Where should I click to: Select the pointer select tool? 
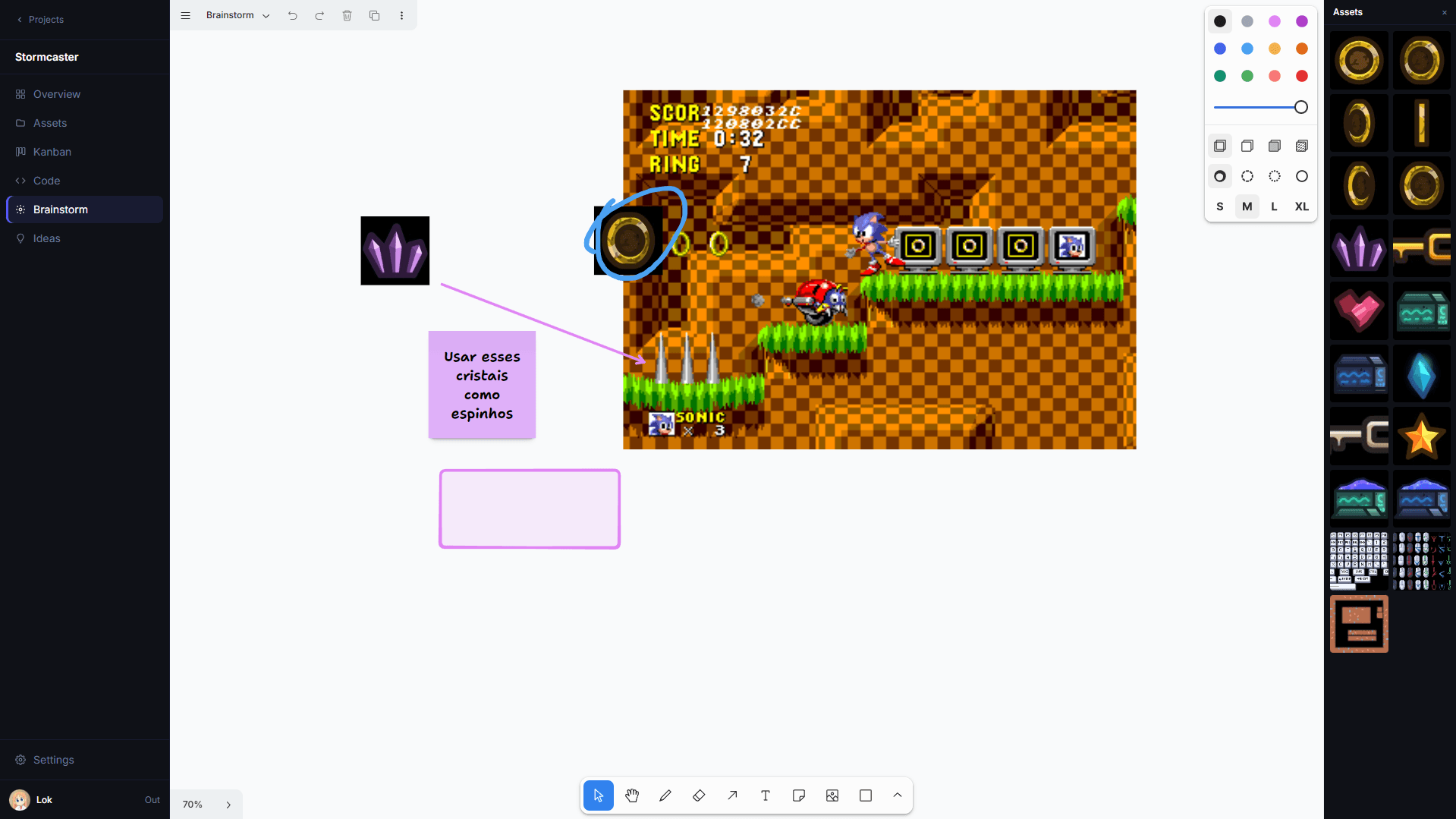[599, 795]
